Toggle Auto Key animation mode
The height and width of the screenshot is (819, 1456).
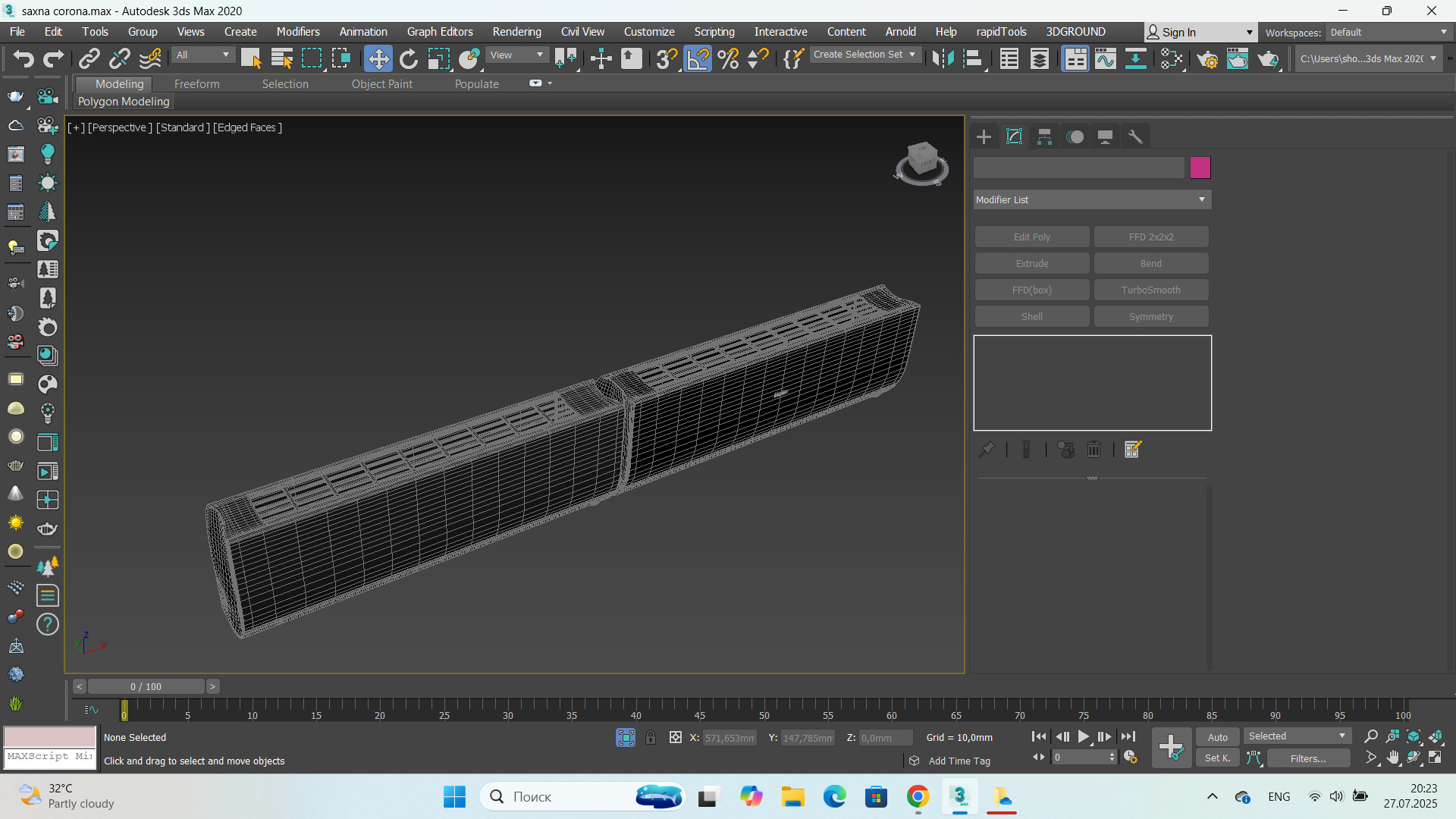pyautogui.click(x=1217, y=737)
